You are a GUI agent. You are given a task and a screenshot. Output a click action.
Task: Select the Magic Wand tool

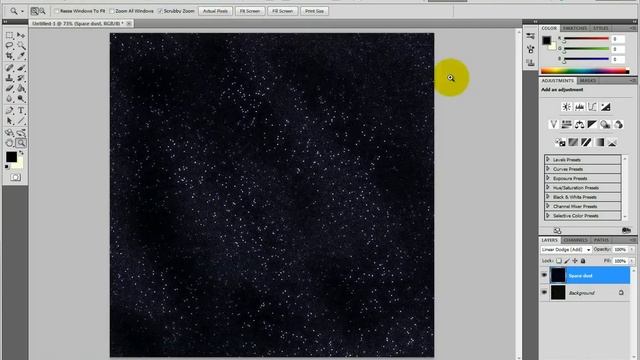coord(21,46)
